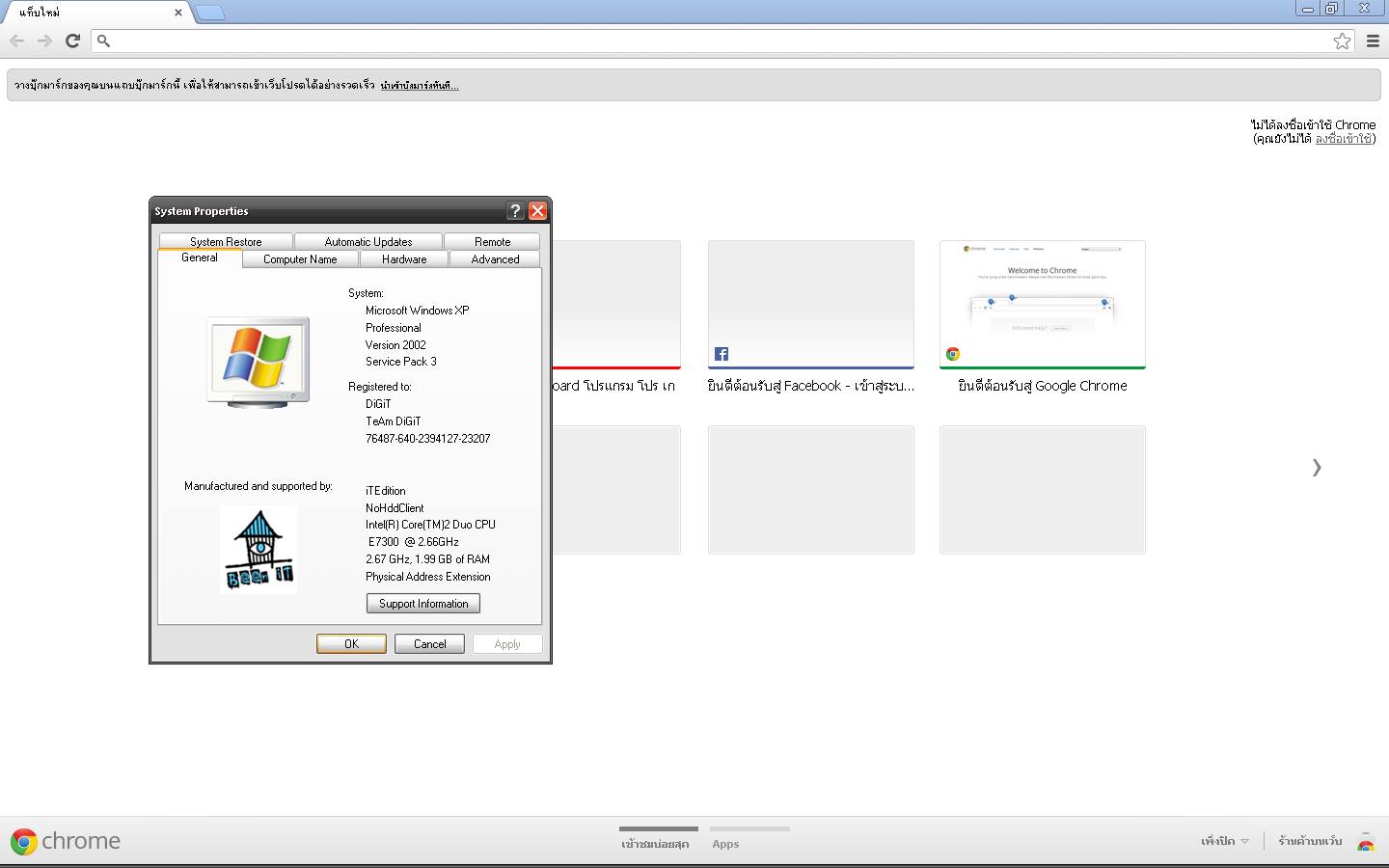
Task: Close the System Properties dialog with the red X
Action: click(x=537, y=210)
